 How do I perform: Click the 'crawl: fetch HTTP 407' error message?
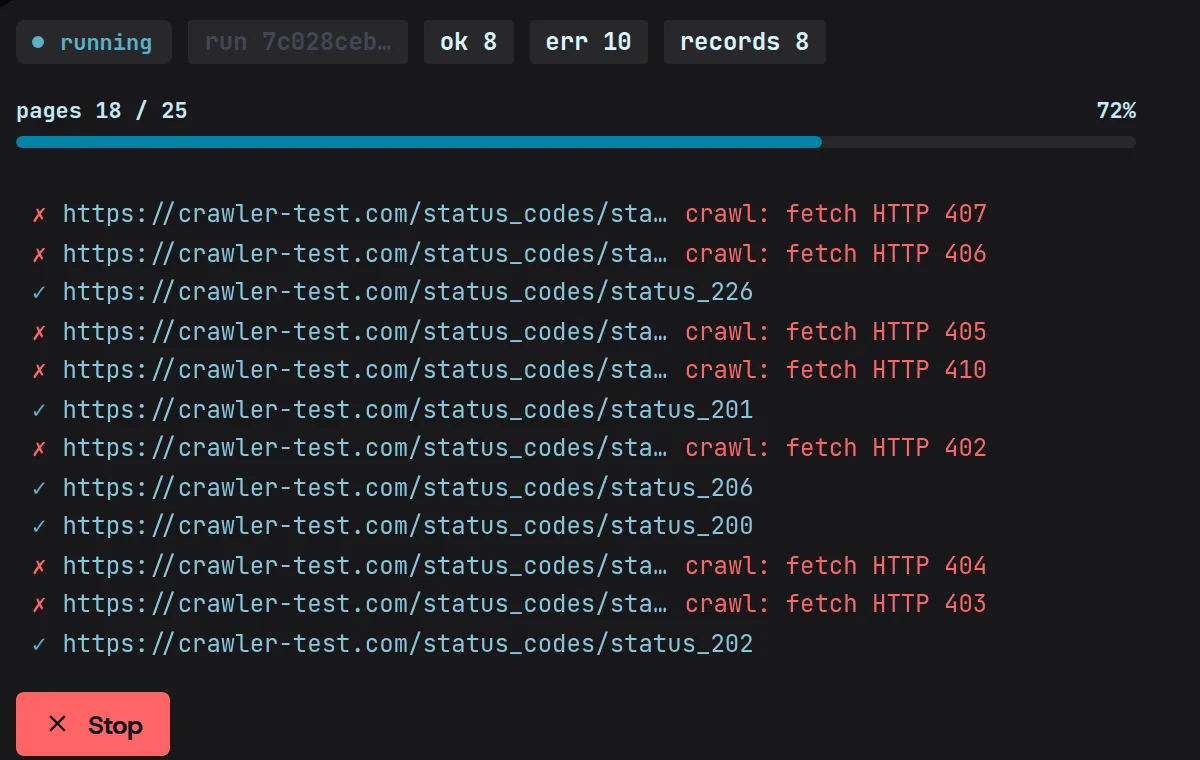click(x=836, y=214)
